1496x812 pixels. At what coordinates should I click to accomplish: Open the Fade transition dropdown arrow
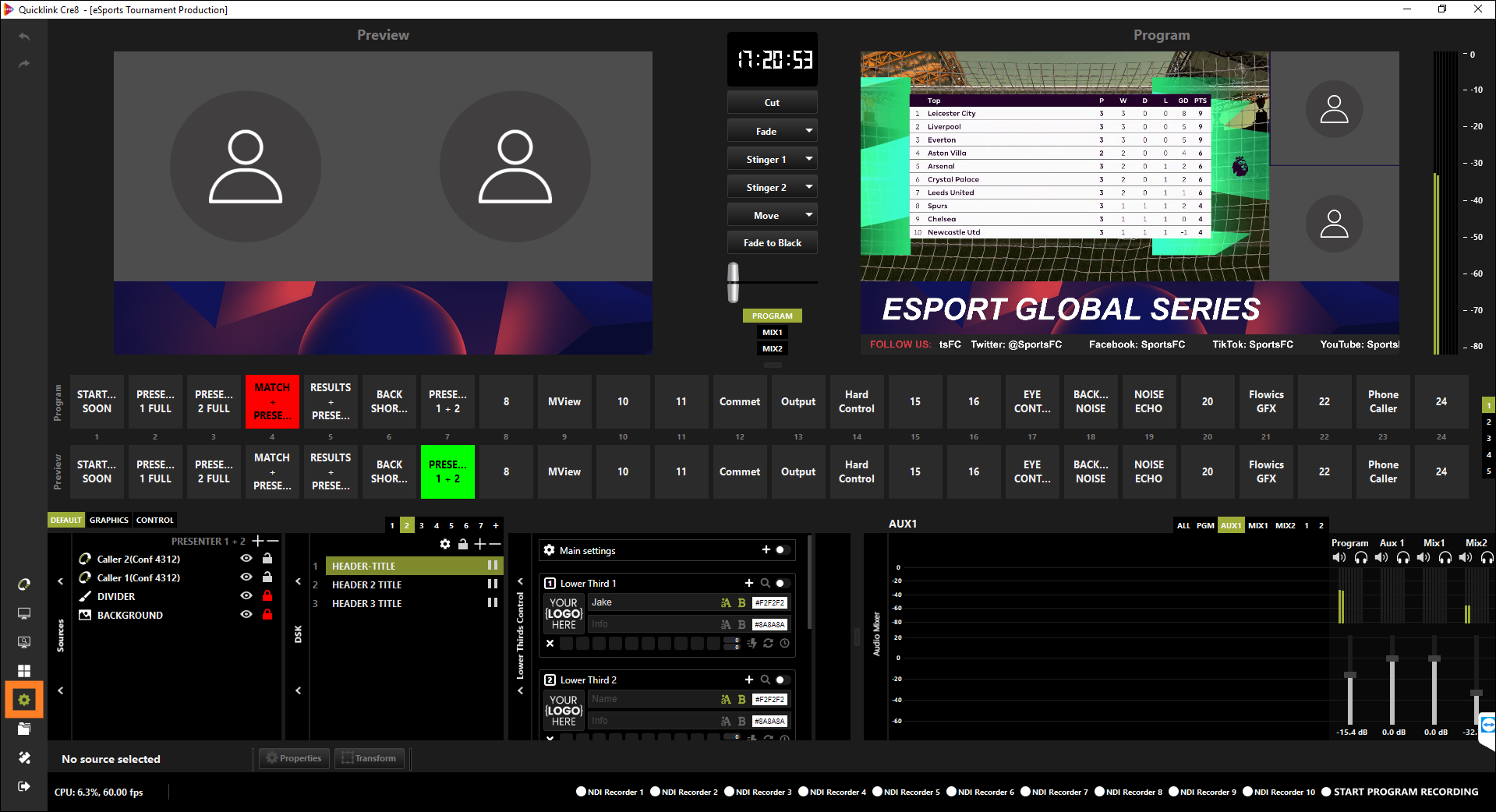pos(808,131)
